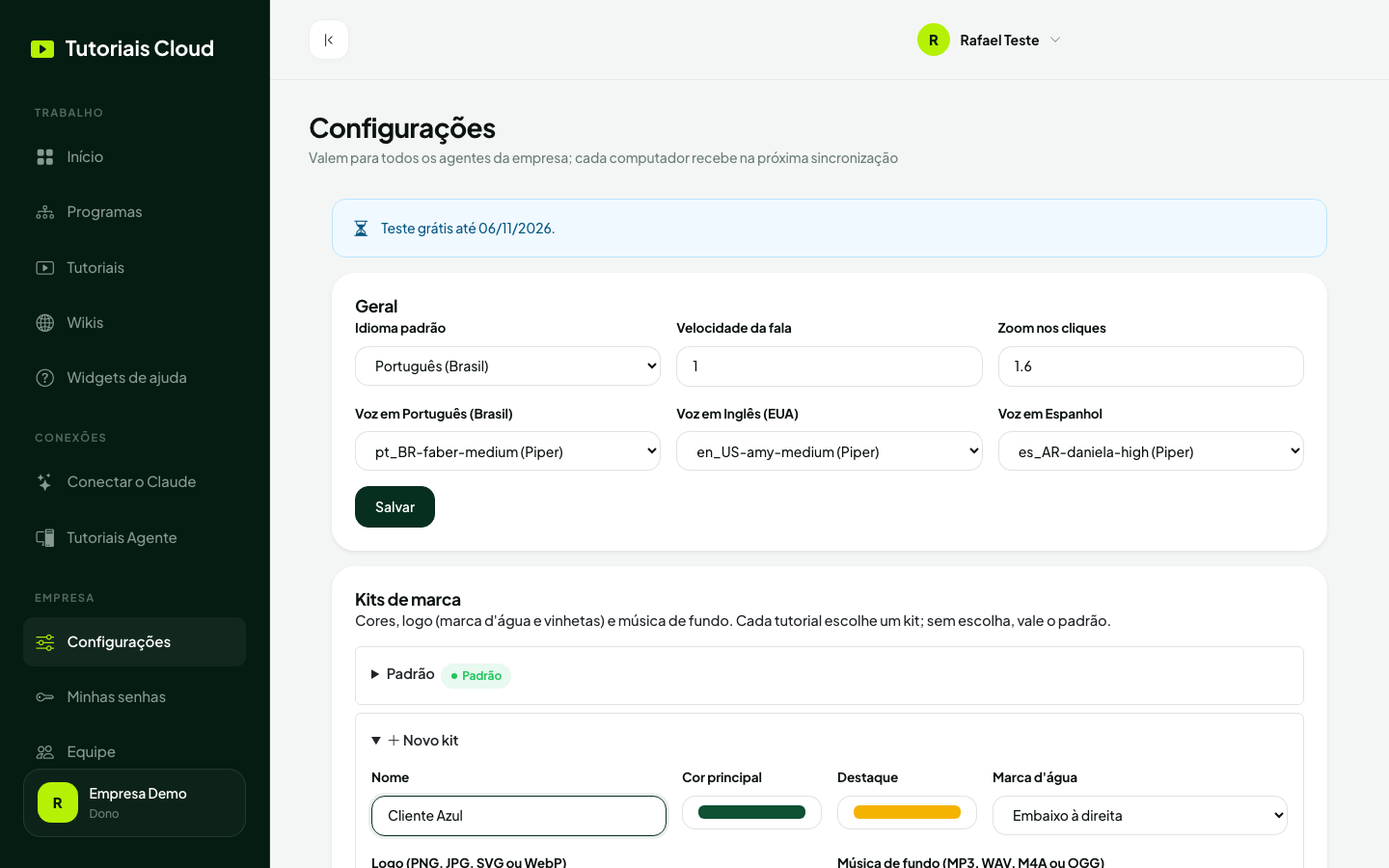The height and width of the screenshot is (868, 1389).
Task: Click the Salvar button
Action: pos(395,507)
